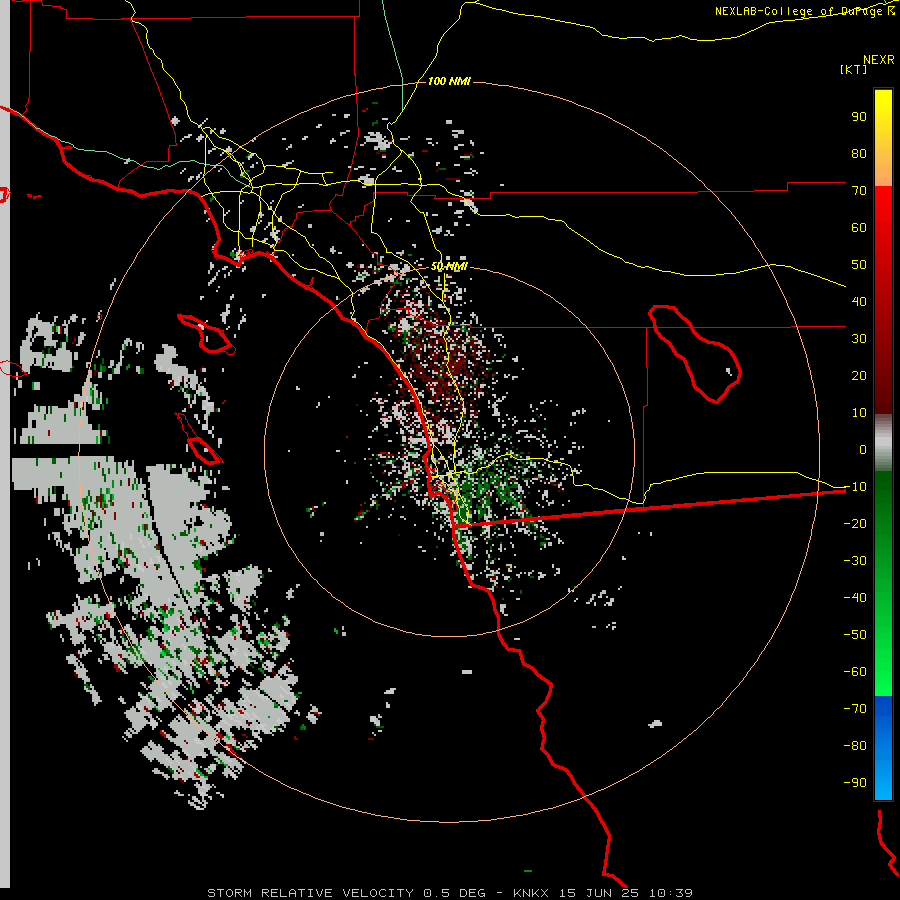The height and width of the screenshot is (900, 900).
Task: Select the 0 knot scale label
Action: pos(863,449)
